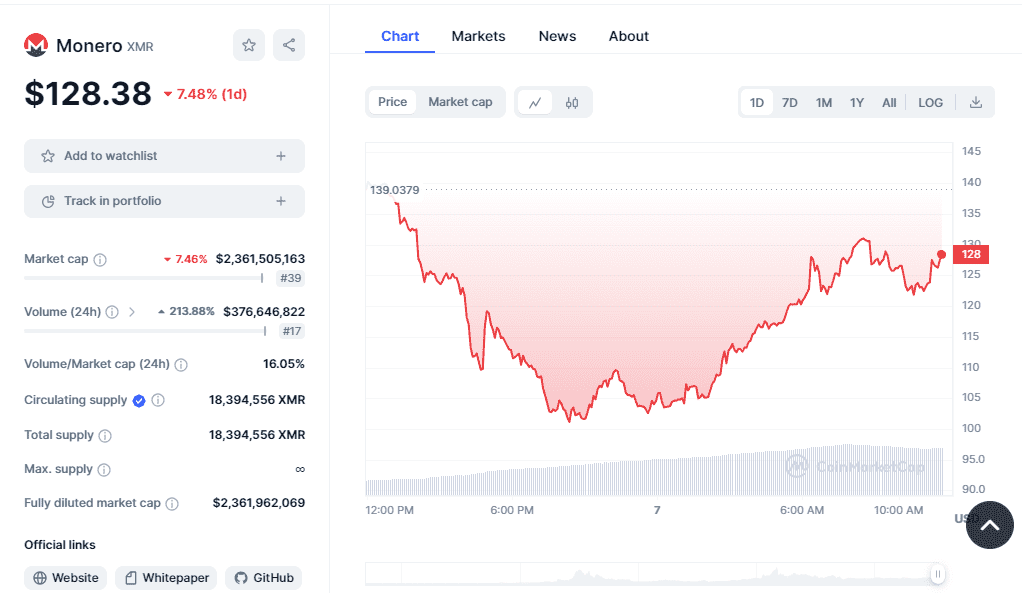Open the GitHub official link
Viewport: 1022px width, 593px height.
pyautogui.click(x=264, y=578)
